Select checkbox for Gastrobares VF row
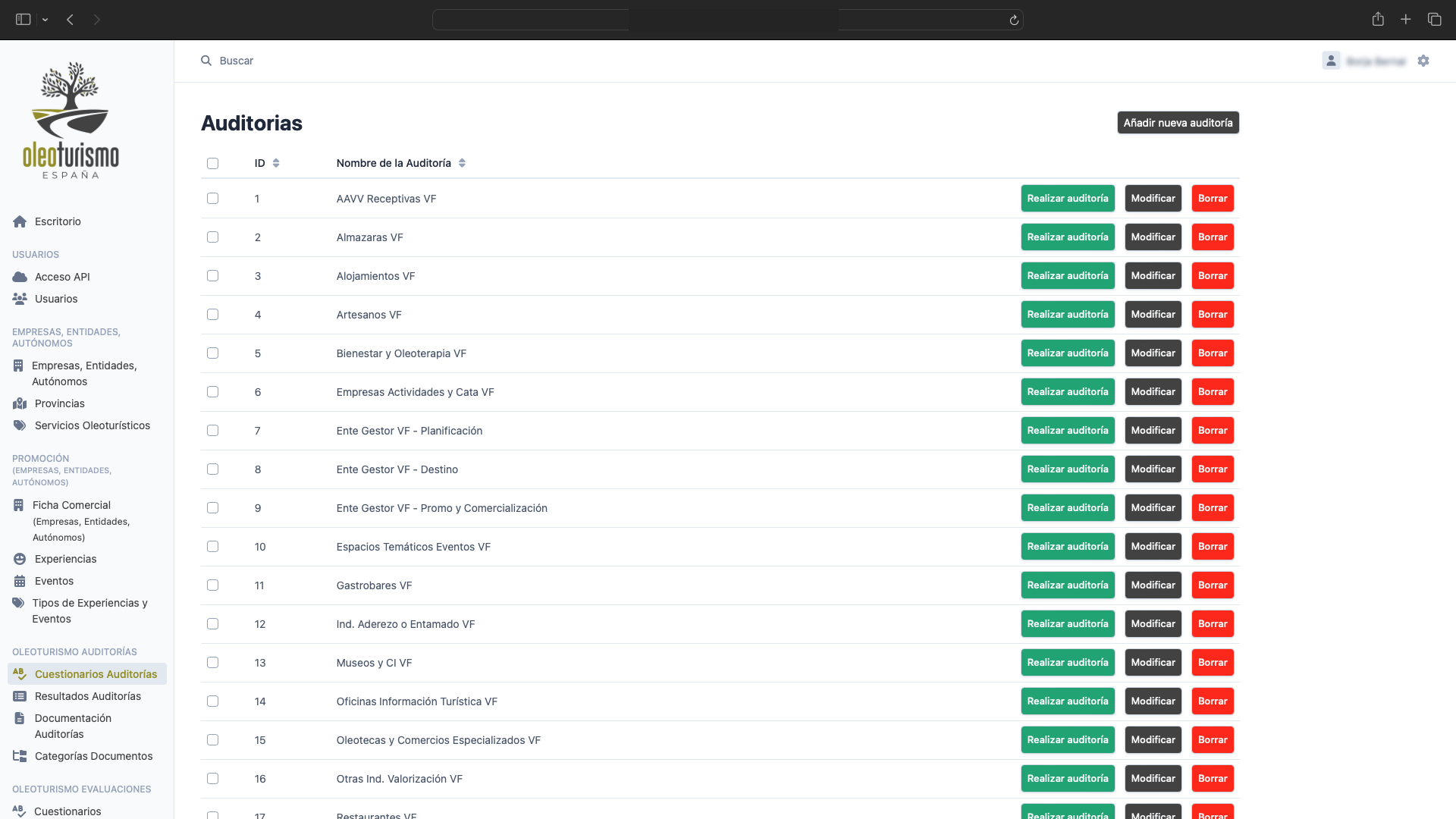Screen dimensions: 1456x819 point(212,585)
